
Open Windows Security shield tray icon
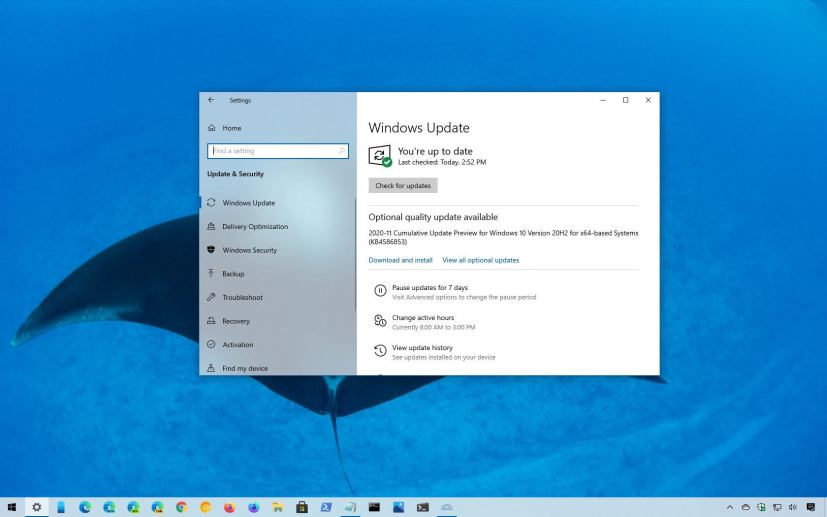pos(761,508)
